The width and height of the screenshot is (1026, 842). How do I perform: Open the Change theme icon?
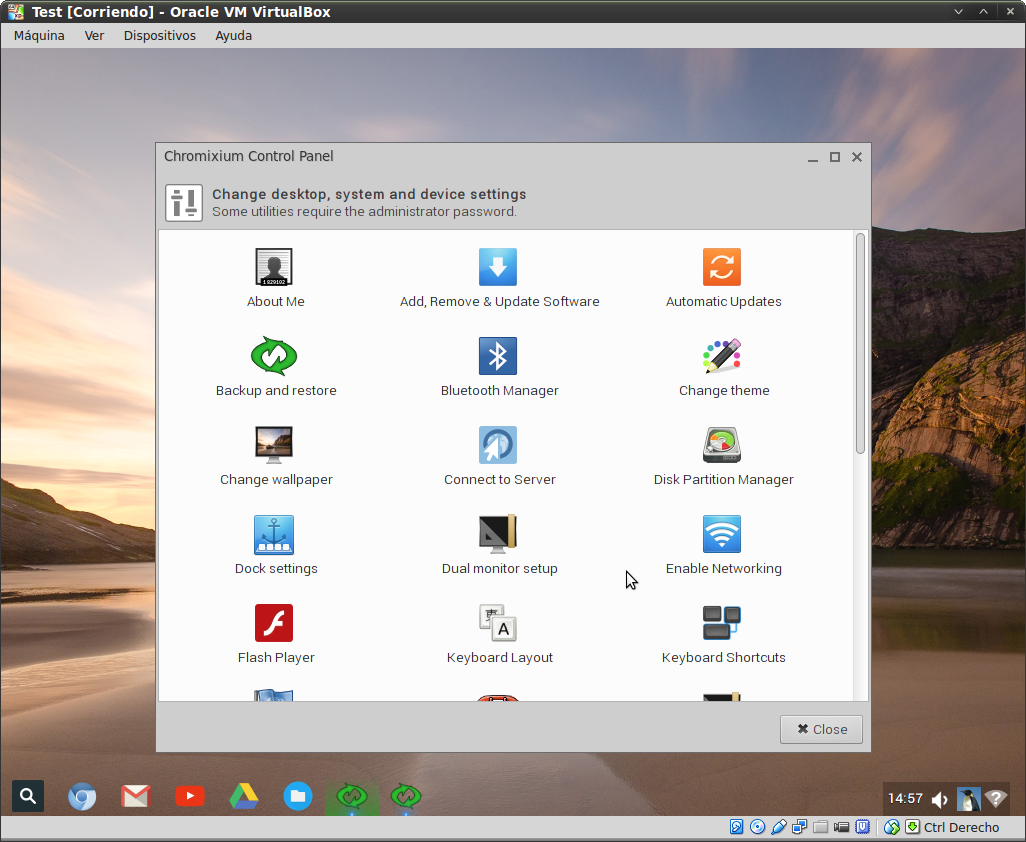point(722,357)
